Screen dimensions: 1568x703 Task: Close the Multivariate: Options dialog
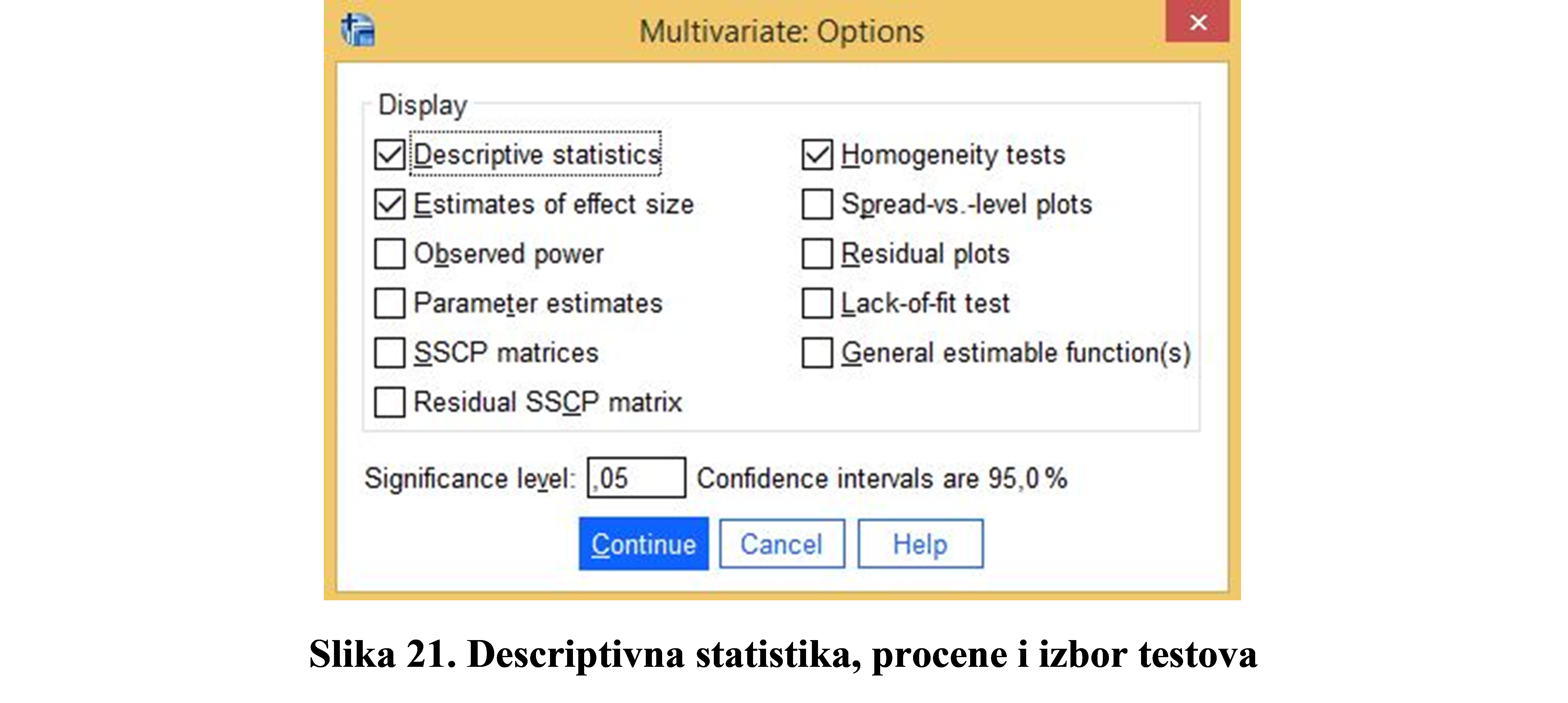point(1198,22)
